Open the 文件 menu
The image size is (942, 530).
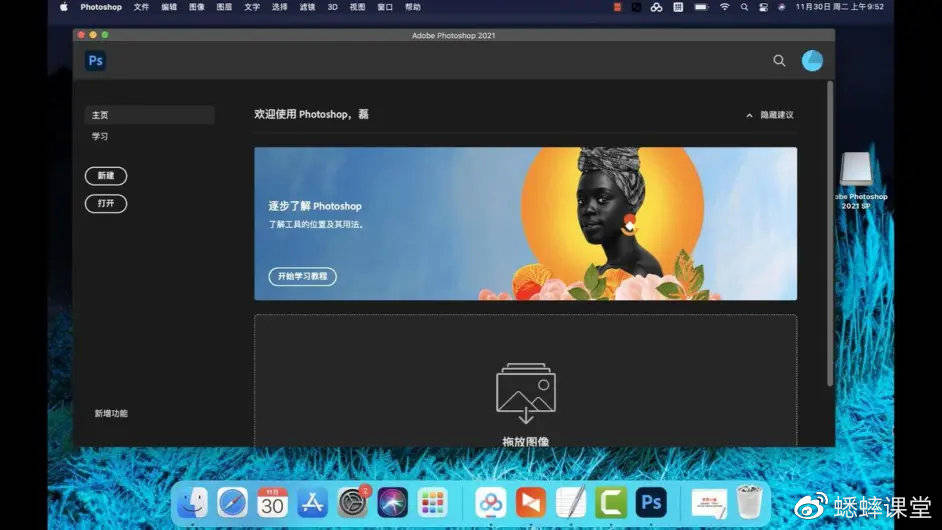[x=141, y=7]
